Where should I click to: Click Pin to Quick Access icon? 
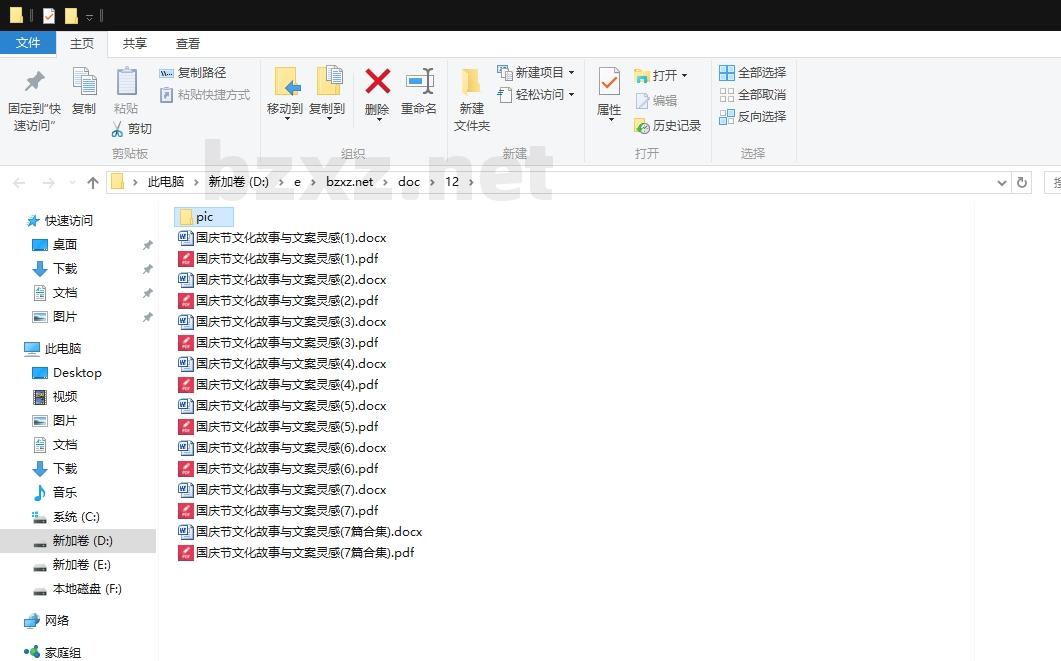pyautogui.click(x=34, y=83)
